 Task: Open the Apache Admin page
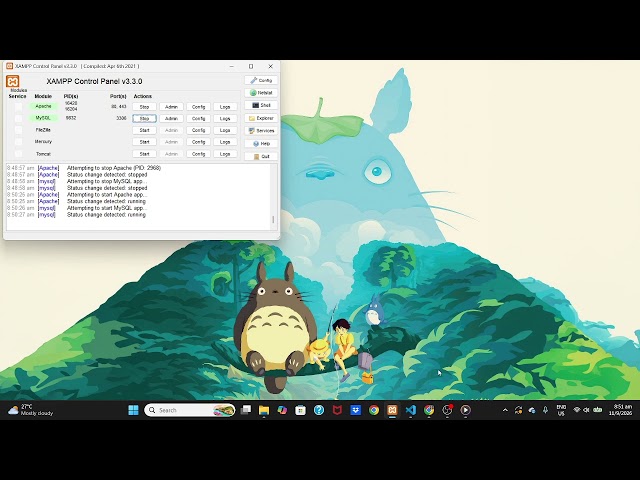171,107
